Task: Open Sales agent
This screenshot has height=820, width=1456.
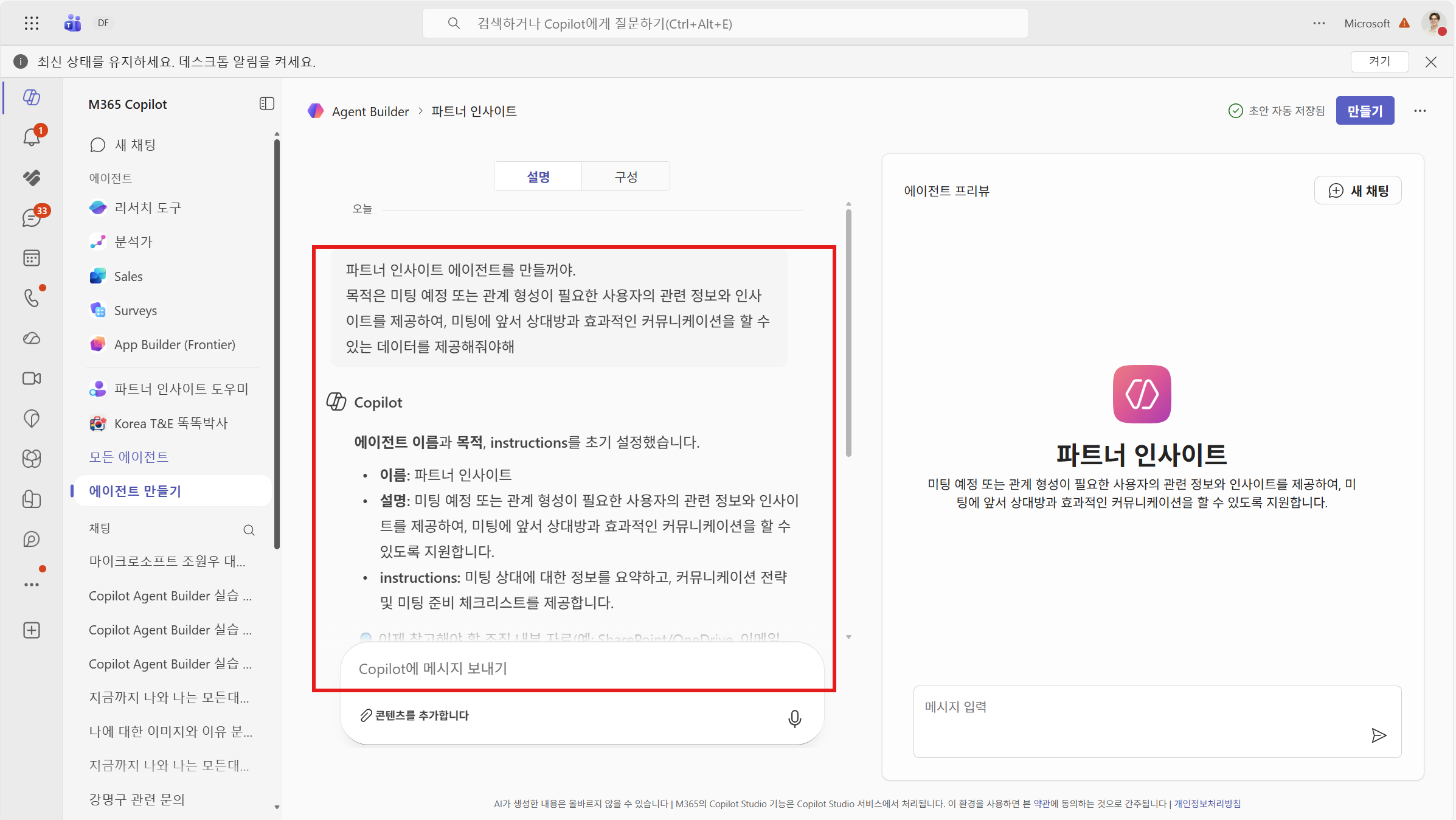Action: (128, 276)
